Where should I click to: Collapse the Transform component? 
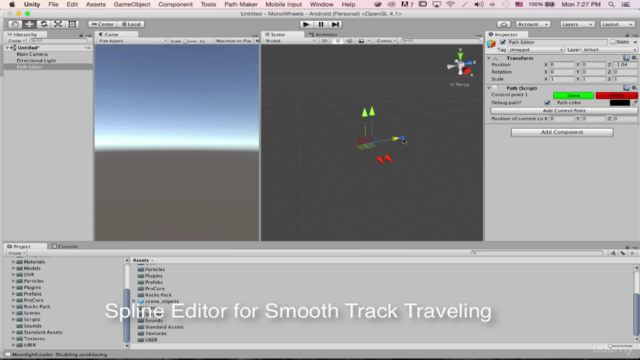coord(489,58)
